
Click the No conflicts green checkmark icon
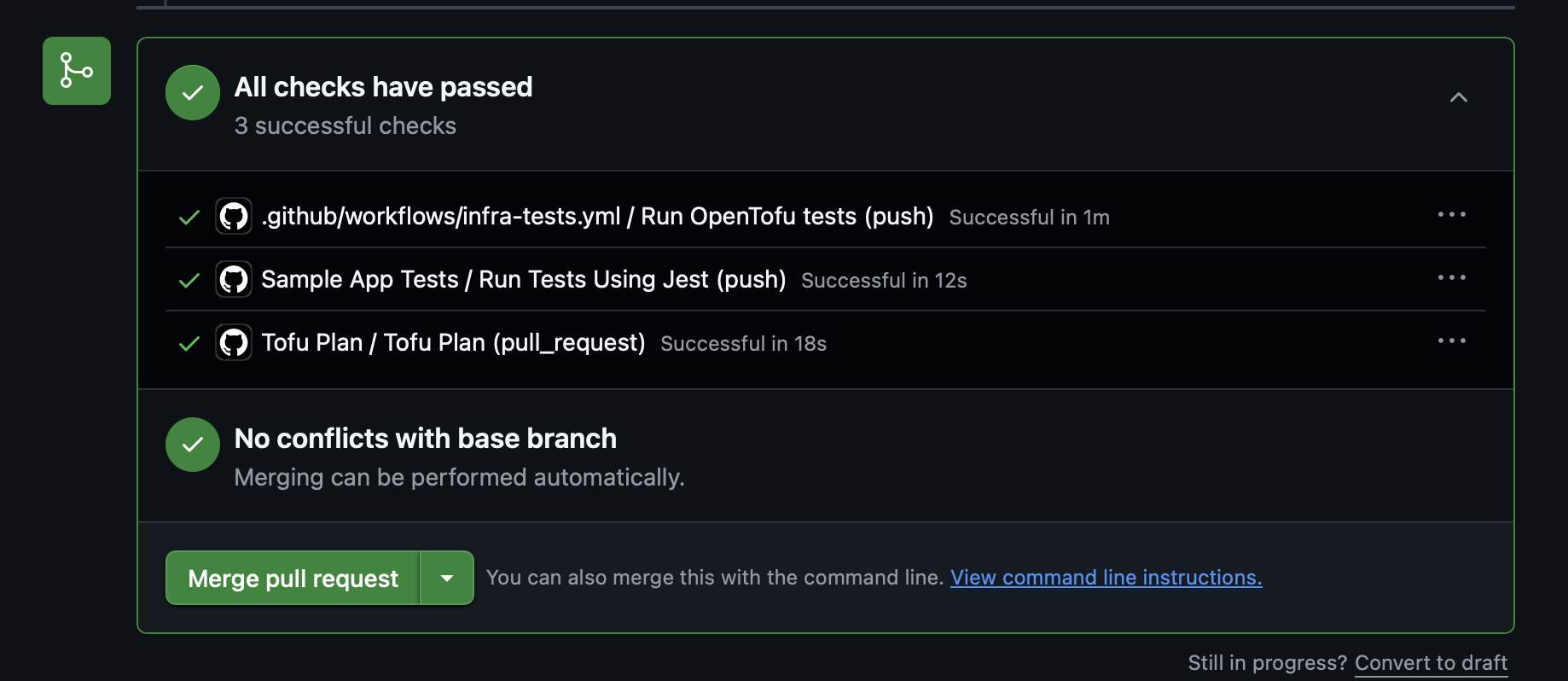tap(193, 445)
